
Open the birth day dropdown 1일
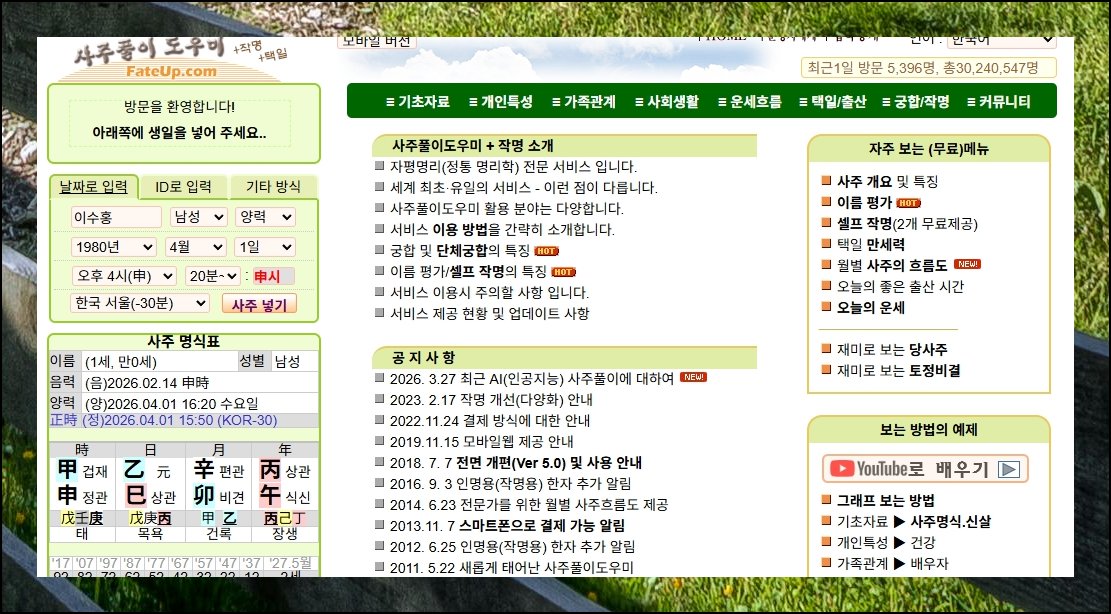pyautogui.click(x=264, y=246)
